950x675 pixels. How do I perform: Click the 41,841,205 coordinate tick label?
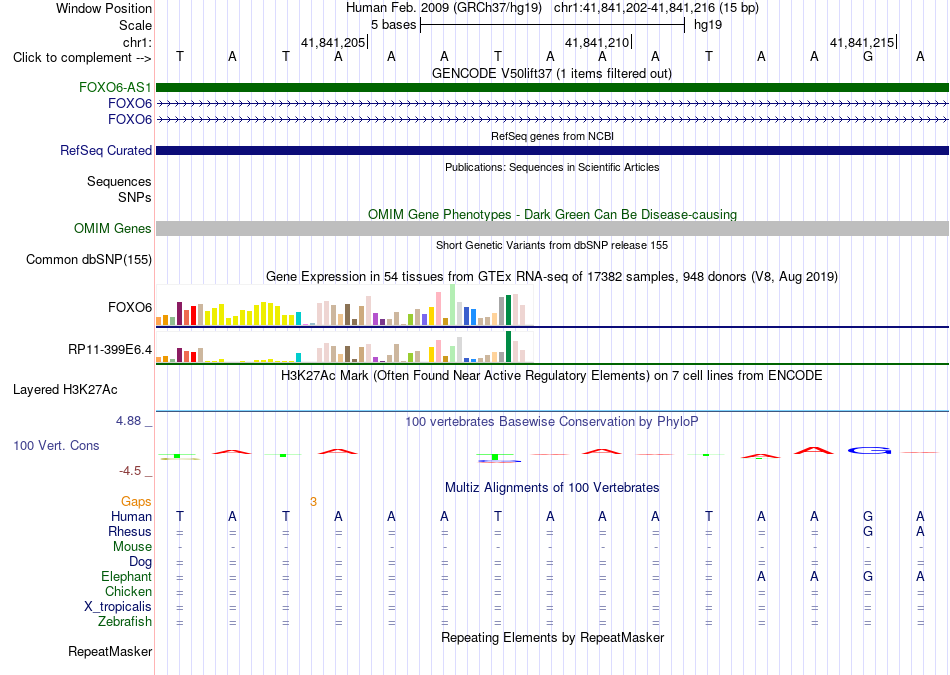coord(333,42)
